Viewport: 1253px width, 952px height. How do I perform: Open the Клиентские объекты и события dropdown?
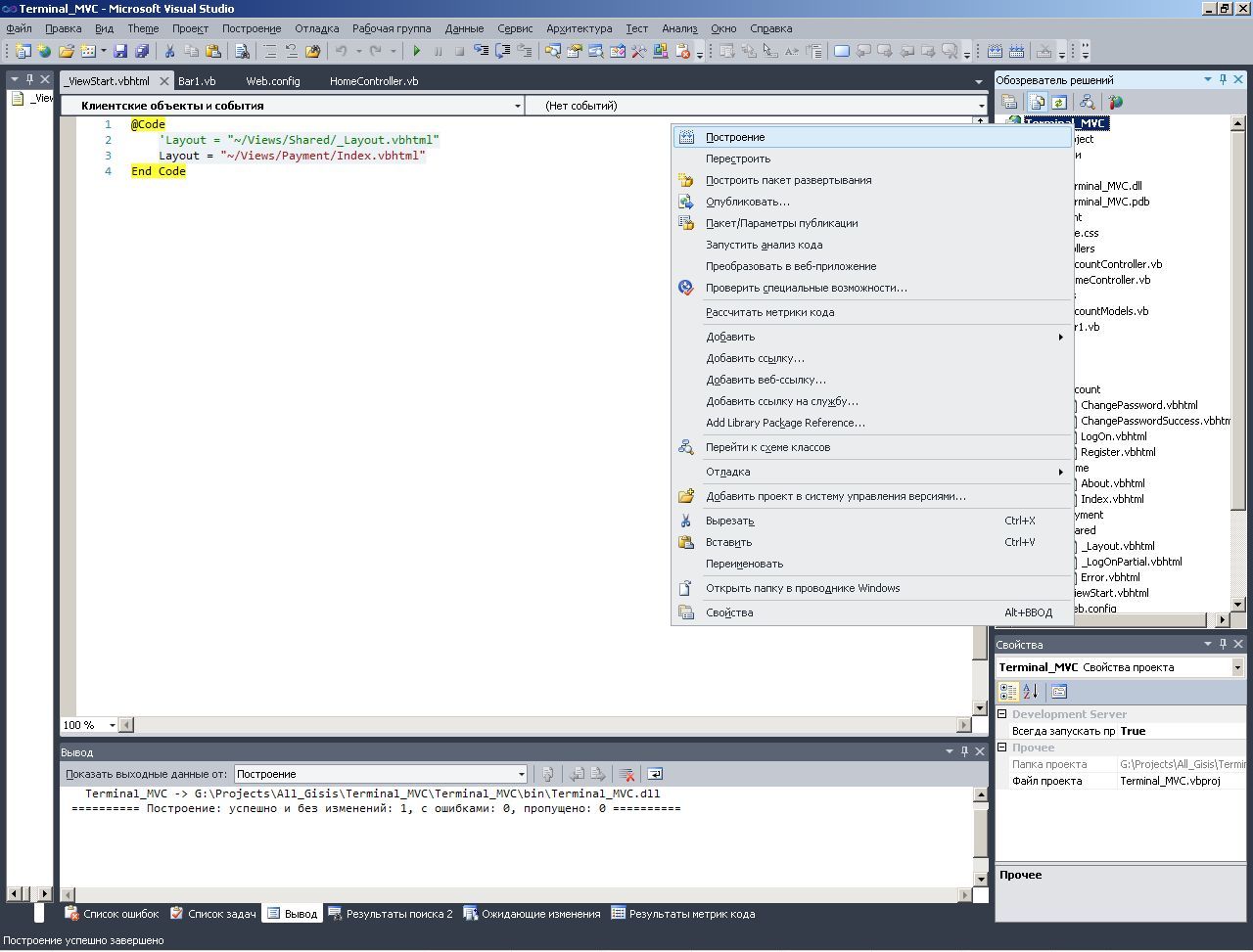293,106
